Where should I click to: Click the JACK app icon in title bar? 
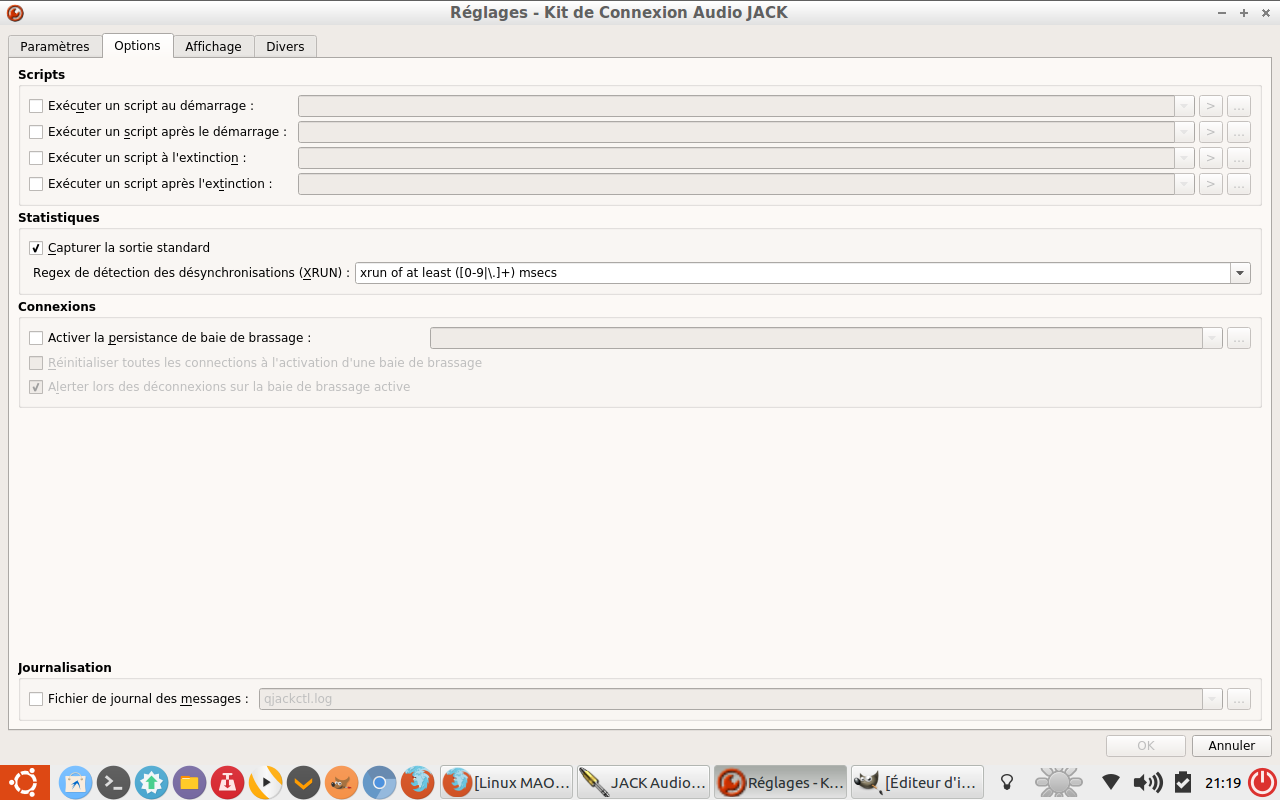[x=15, y=13]
